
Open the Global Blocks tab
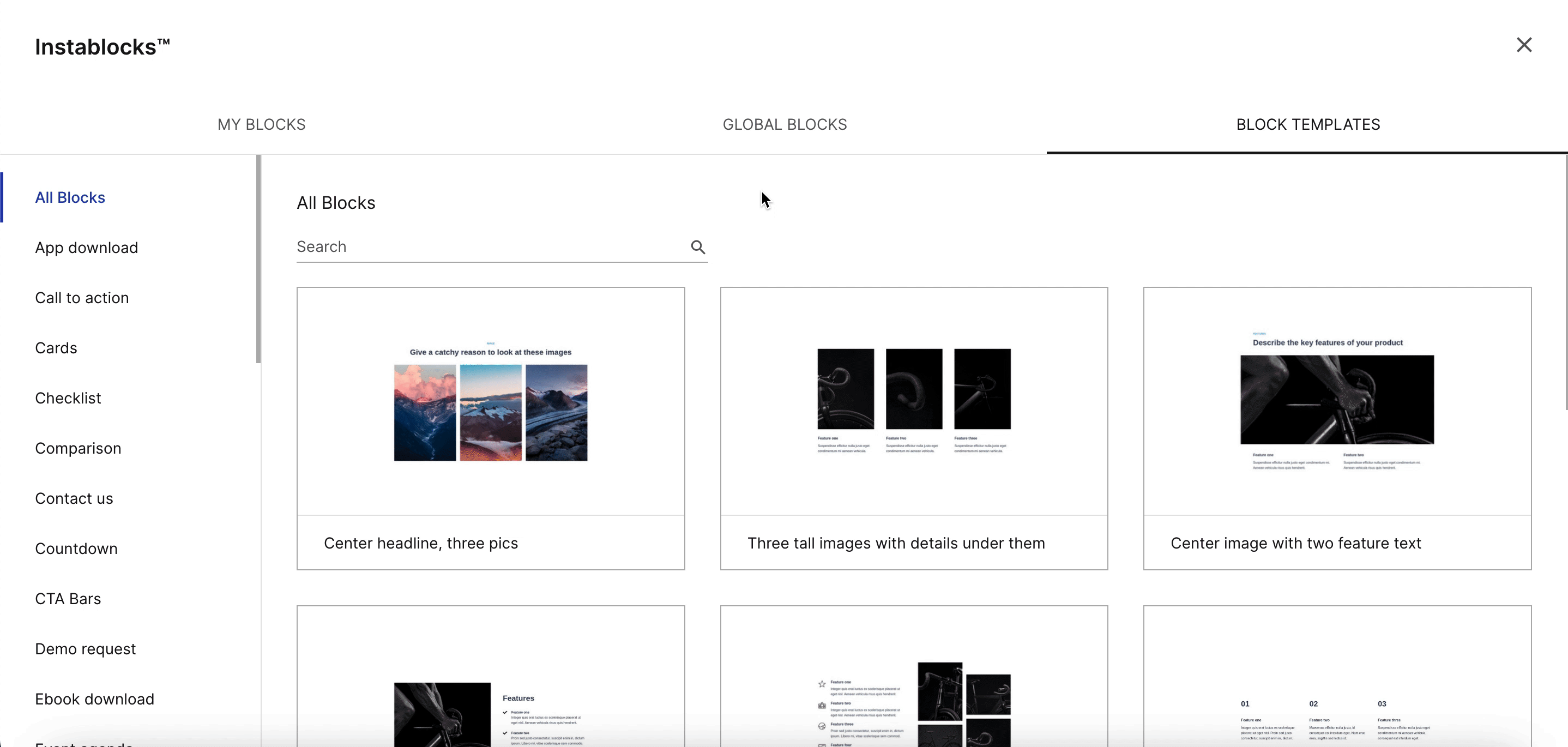point(785,124)
